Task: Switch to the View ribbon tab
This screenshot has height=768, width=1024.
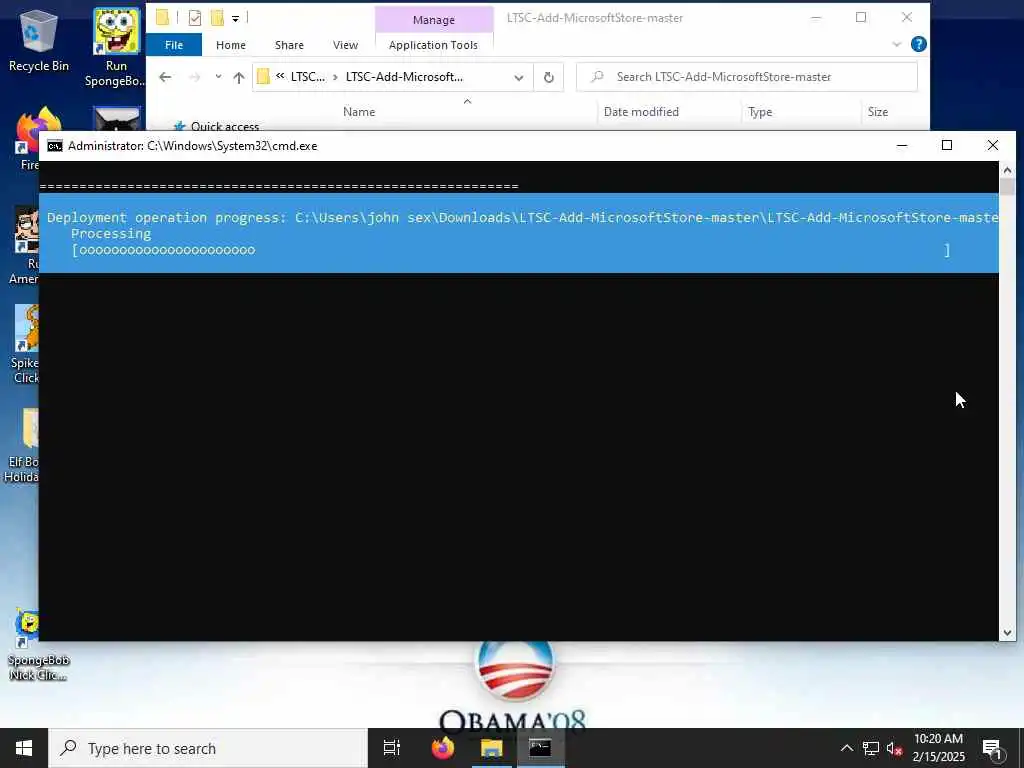Action: tap(345, 45)
